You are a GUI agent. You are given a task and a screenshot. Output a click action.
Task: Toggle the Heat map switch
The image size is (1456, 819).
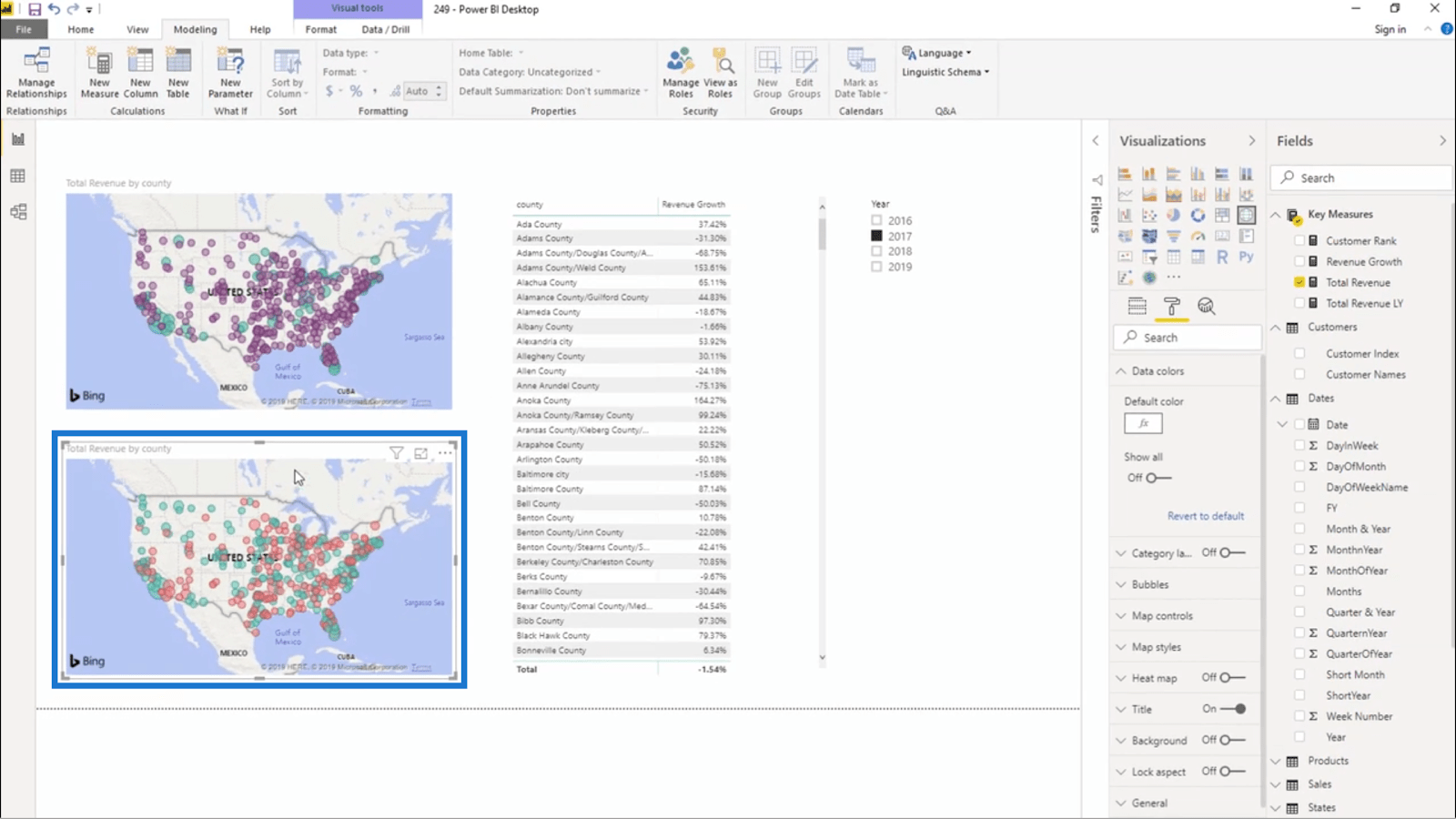tap(1233, 677)
